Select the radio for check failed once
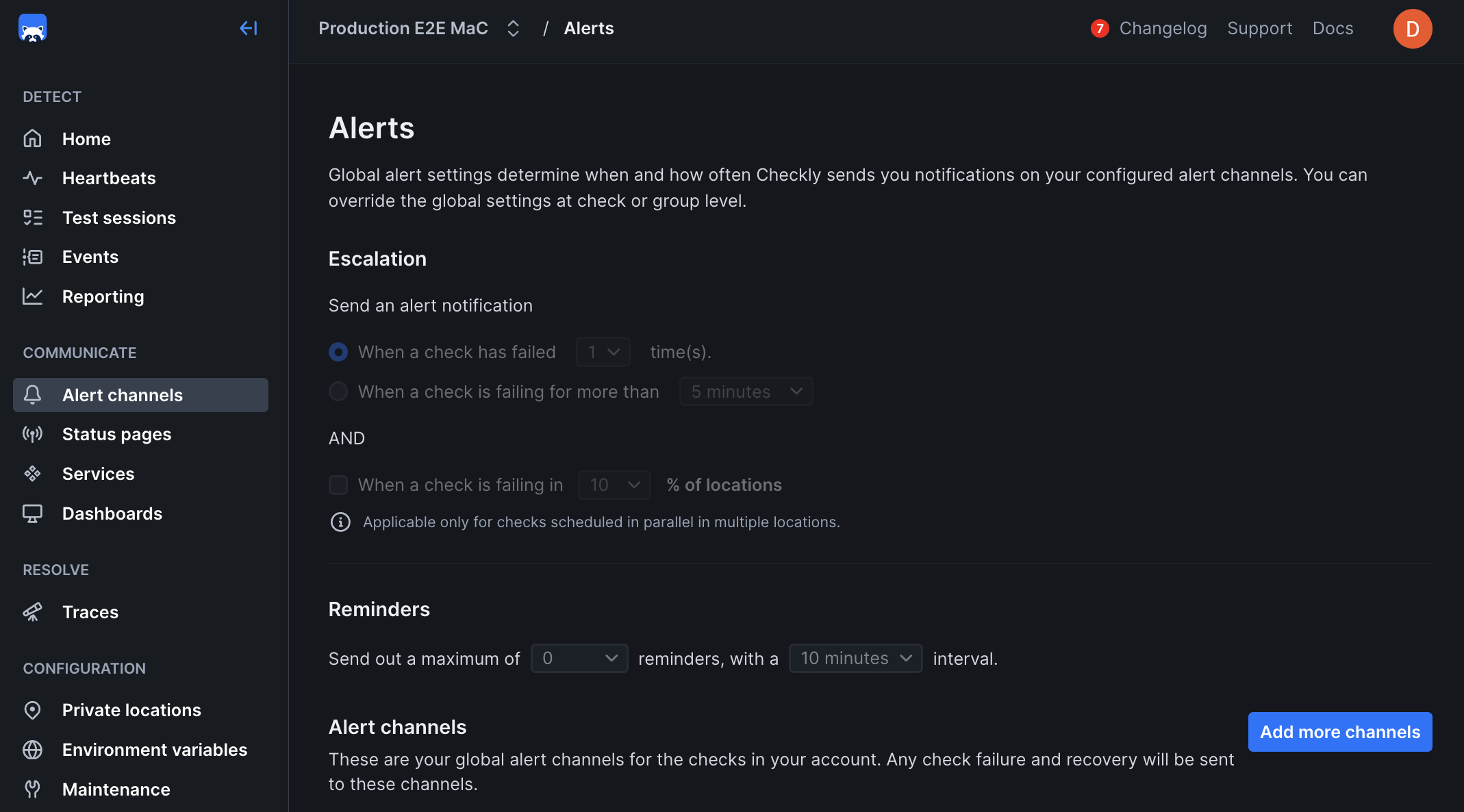1464x812 pixels. [x=338, y=351]
